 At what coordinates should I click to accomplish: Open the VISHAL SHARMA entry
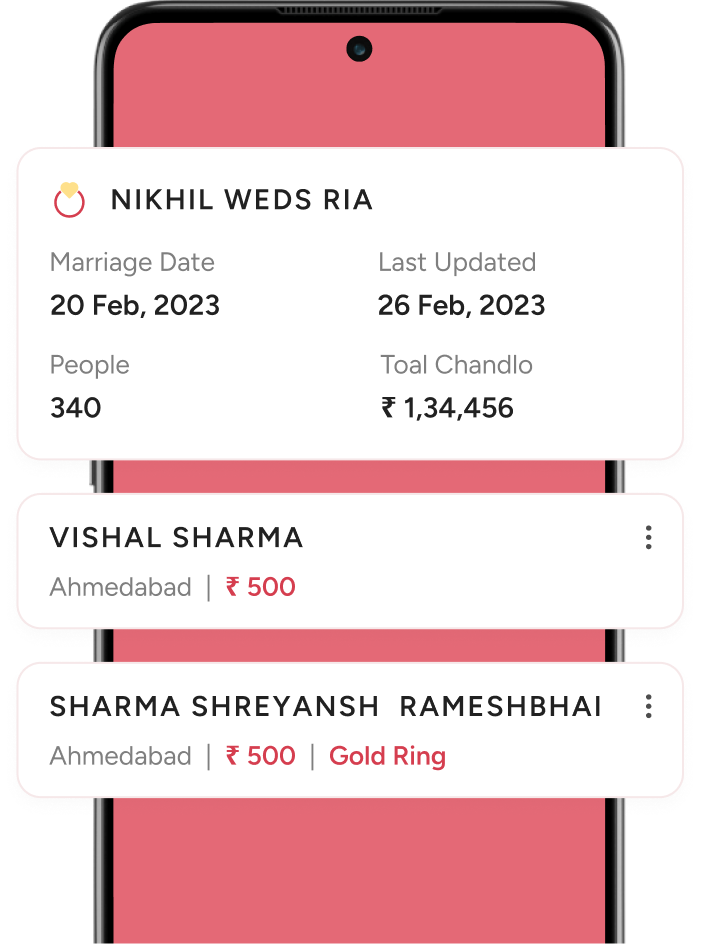(350, 561)
